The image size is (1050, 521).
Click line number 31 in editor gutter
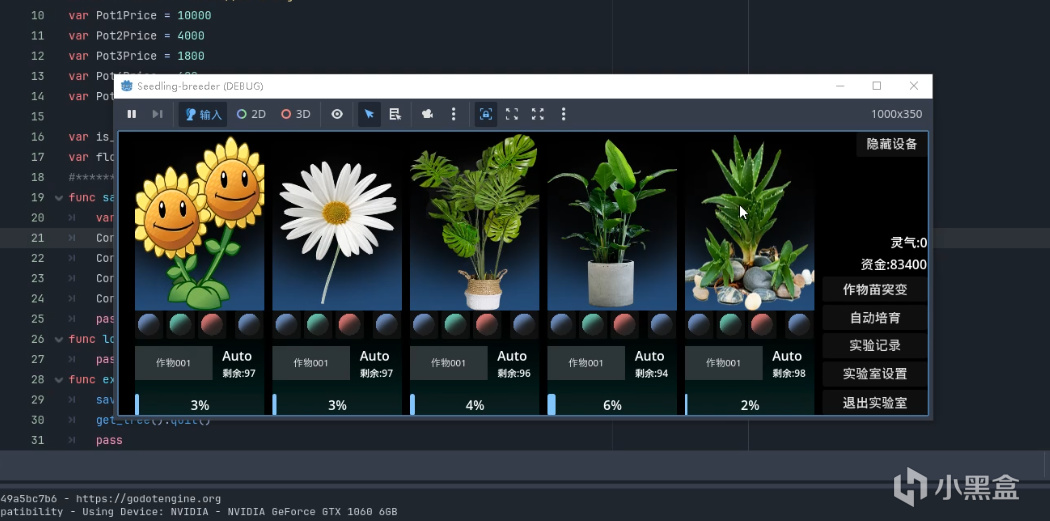(x=38, y=440)
